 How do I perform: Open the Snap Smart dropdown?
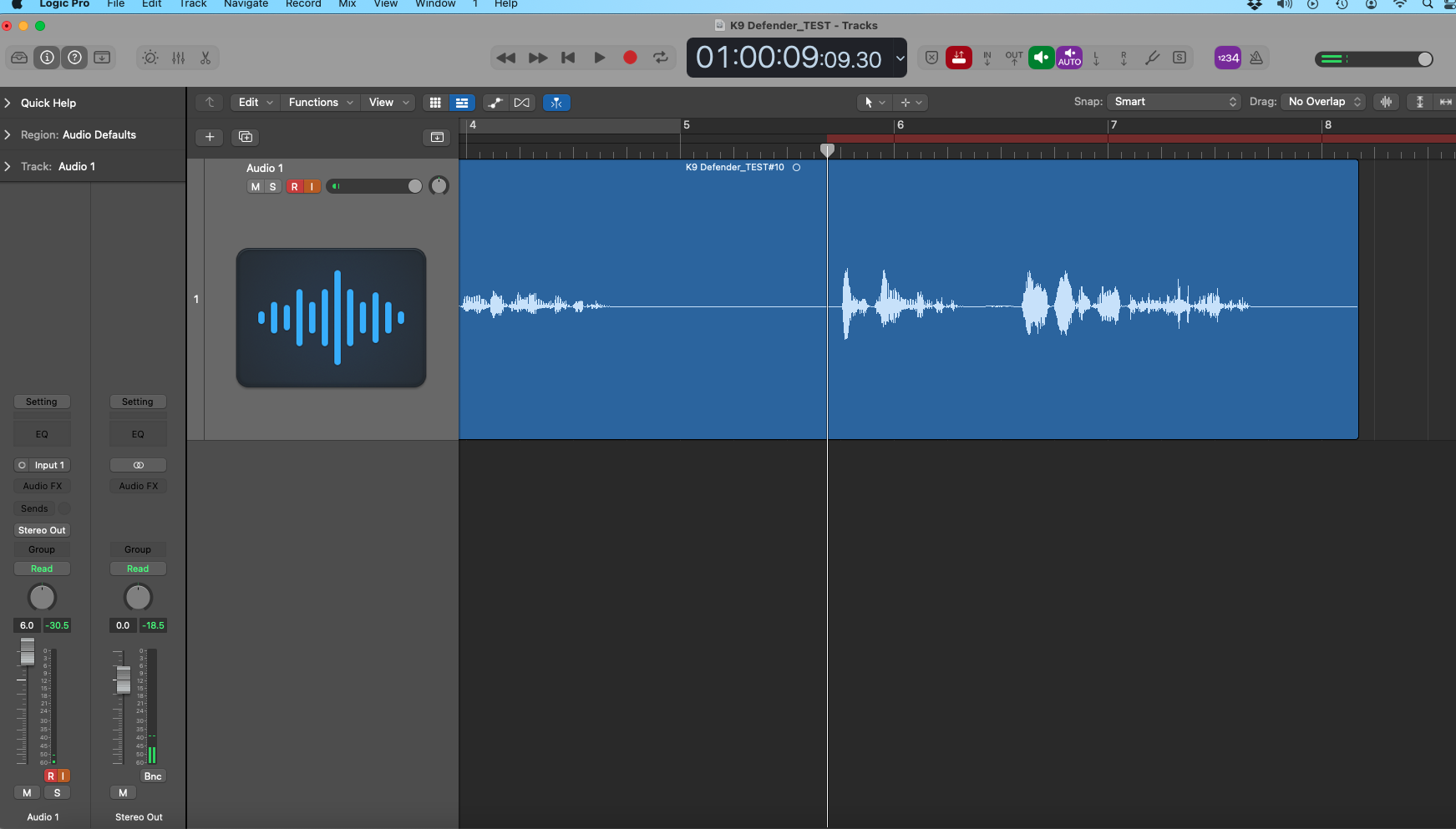(x=1174, y=102)
